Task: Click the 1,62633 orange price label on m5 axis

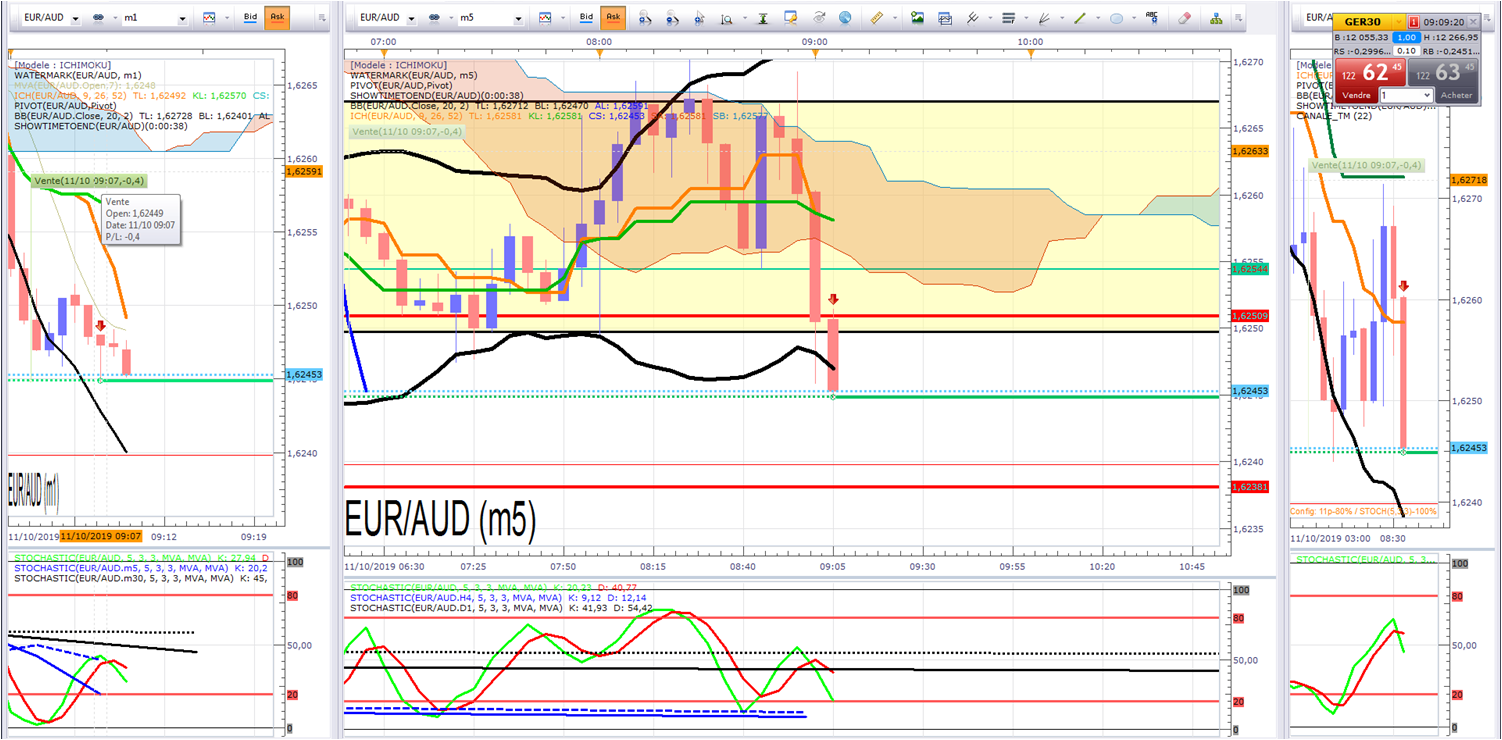Action: click(x=1251, y=152)
